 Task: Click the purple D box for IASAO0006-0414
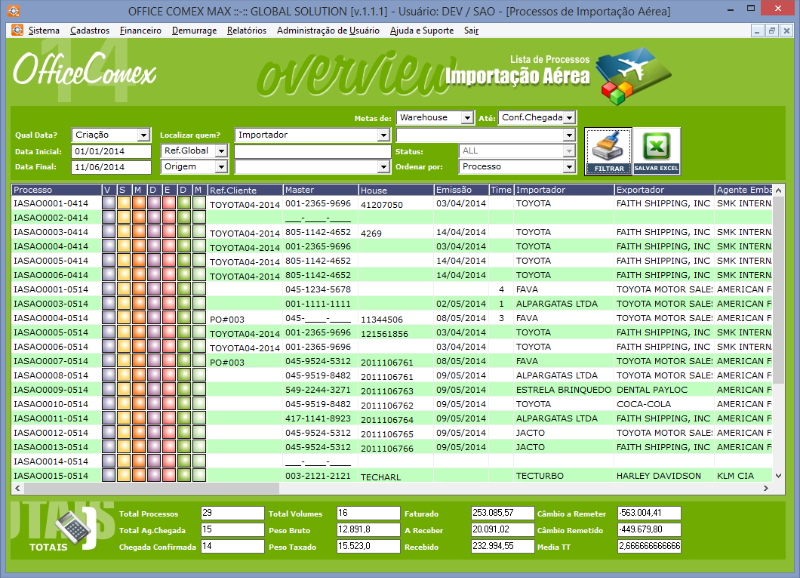tap(154, 275)
